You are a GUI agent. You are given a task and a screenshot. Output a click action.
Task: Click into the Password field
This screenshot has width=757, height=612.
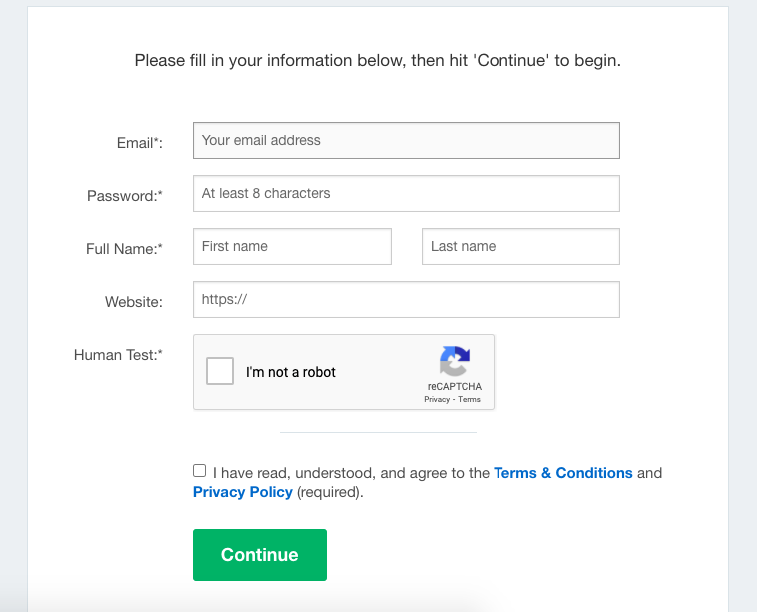pyautogui.click(x=406, y=194)
